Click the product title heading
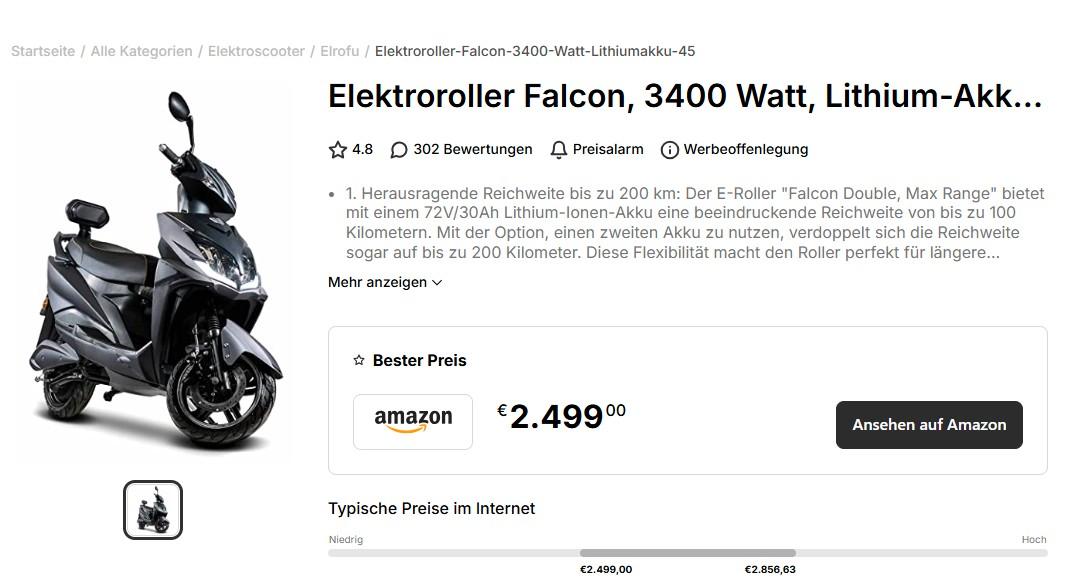 tap(685, 96)
